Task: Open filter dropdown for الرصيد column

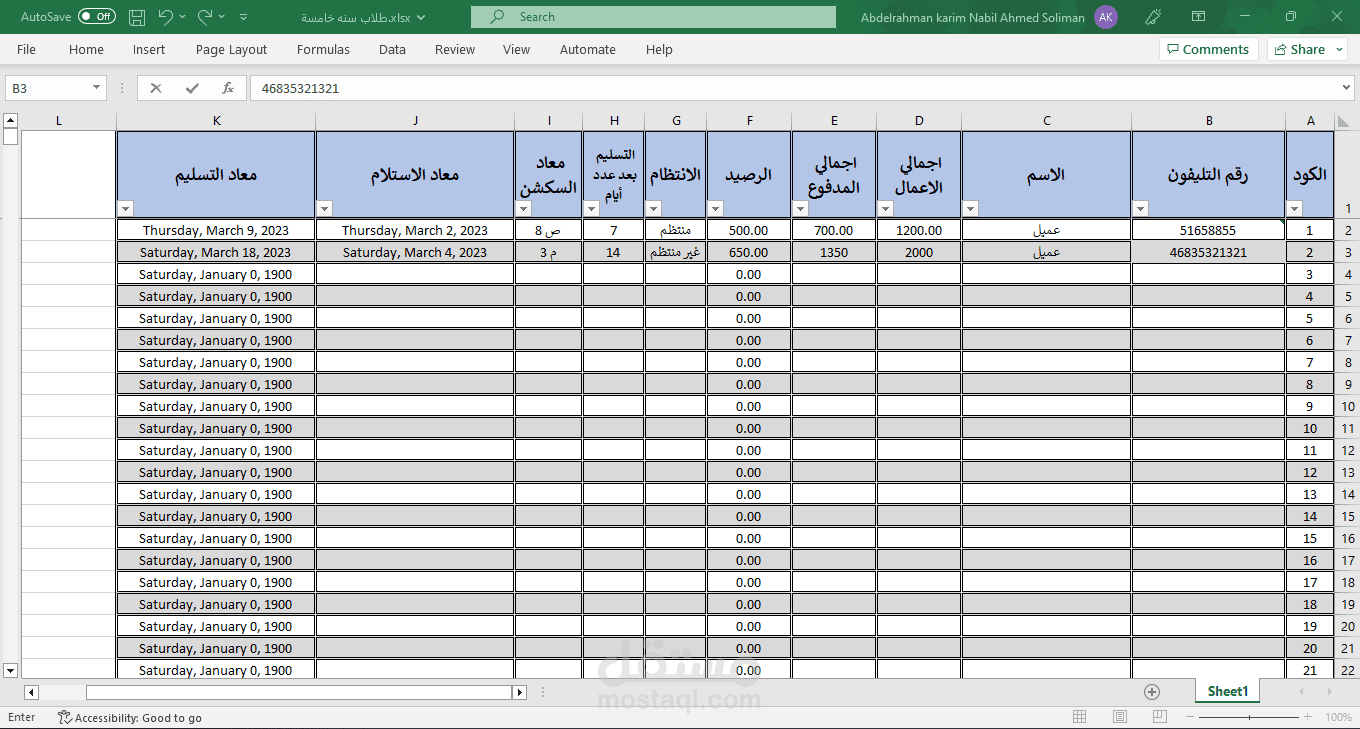Action: (716, 208)
